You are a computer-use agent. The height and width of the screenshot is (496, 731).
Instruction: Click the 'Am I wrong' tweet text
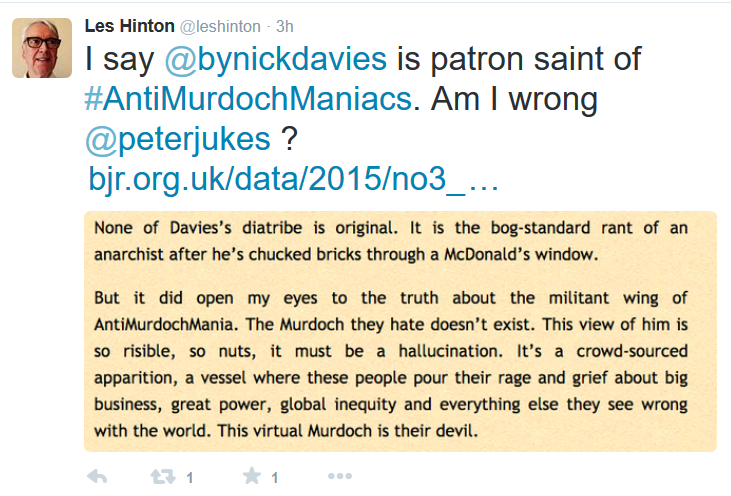514,99
